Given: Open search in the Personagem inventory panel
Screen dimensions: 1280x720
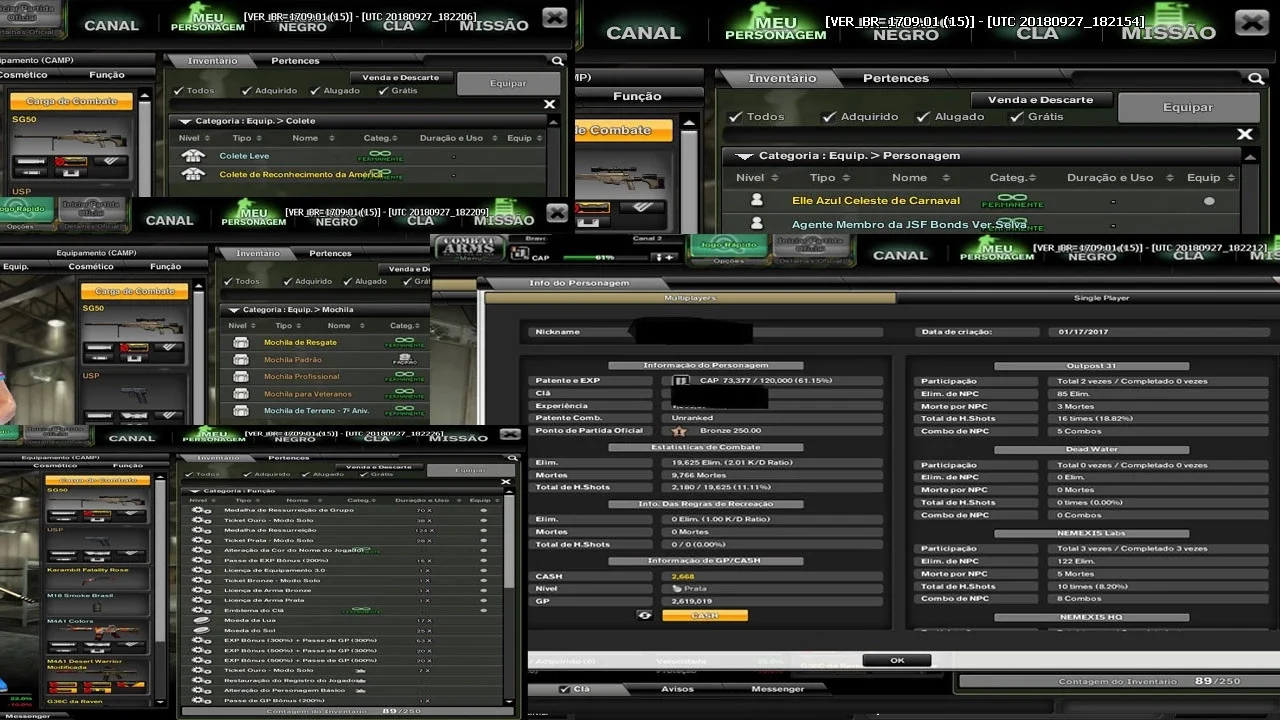Looking at the screenshot, I should [1255, 78].
